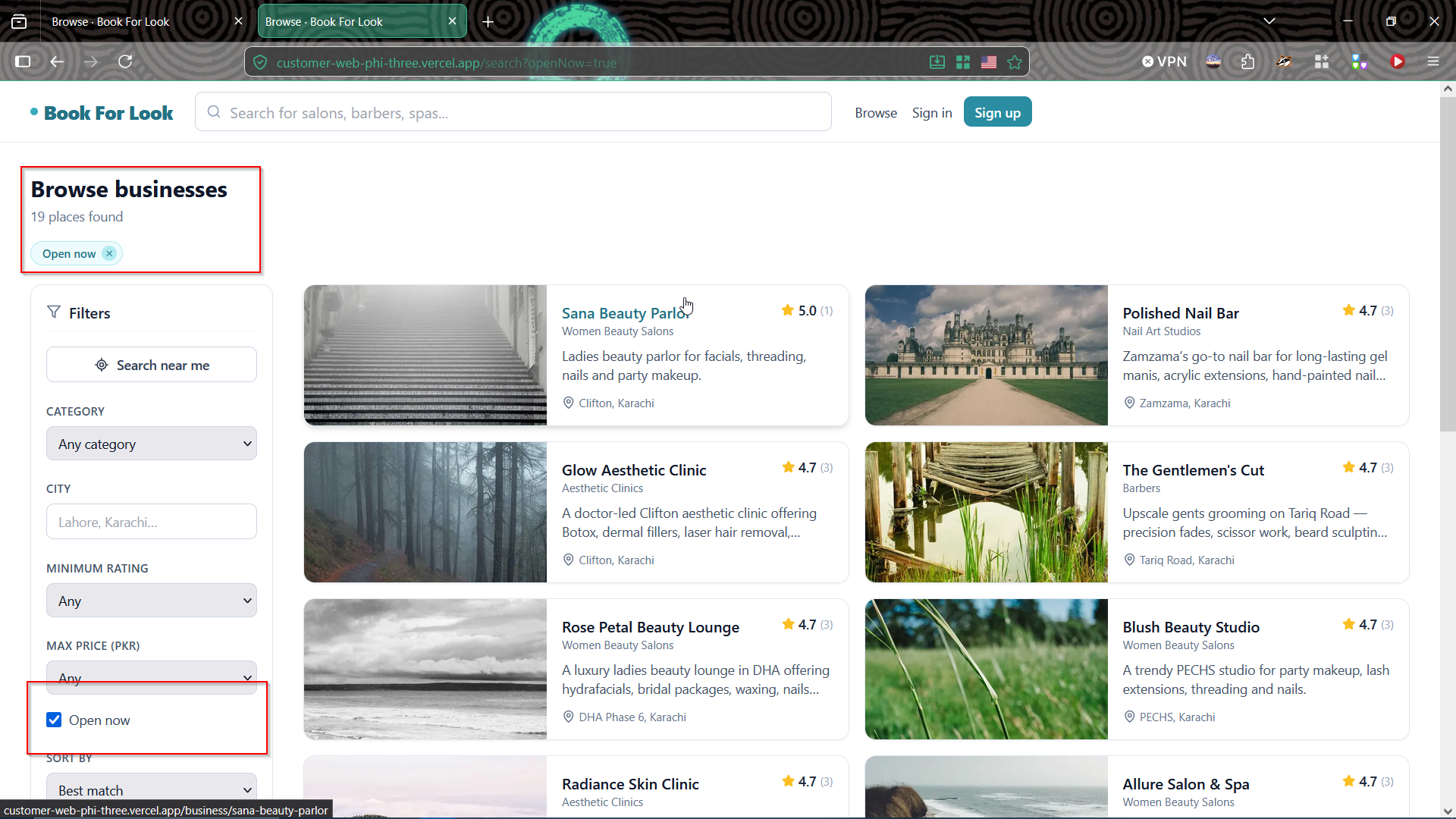Click the scrollbar down arrow
Image resolution: width=1456 pixels, height=819 pixels.
[1448, 811]
